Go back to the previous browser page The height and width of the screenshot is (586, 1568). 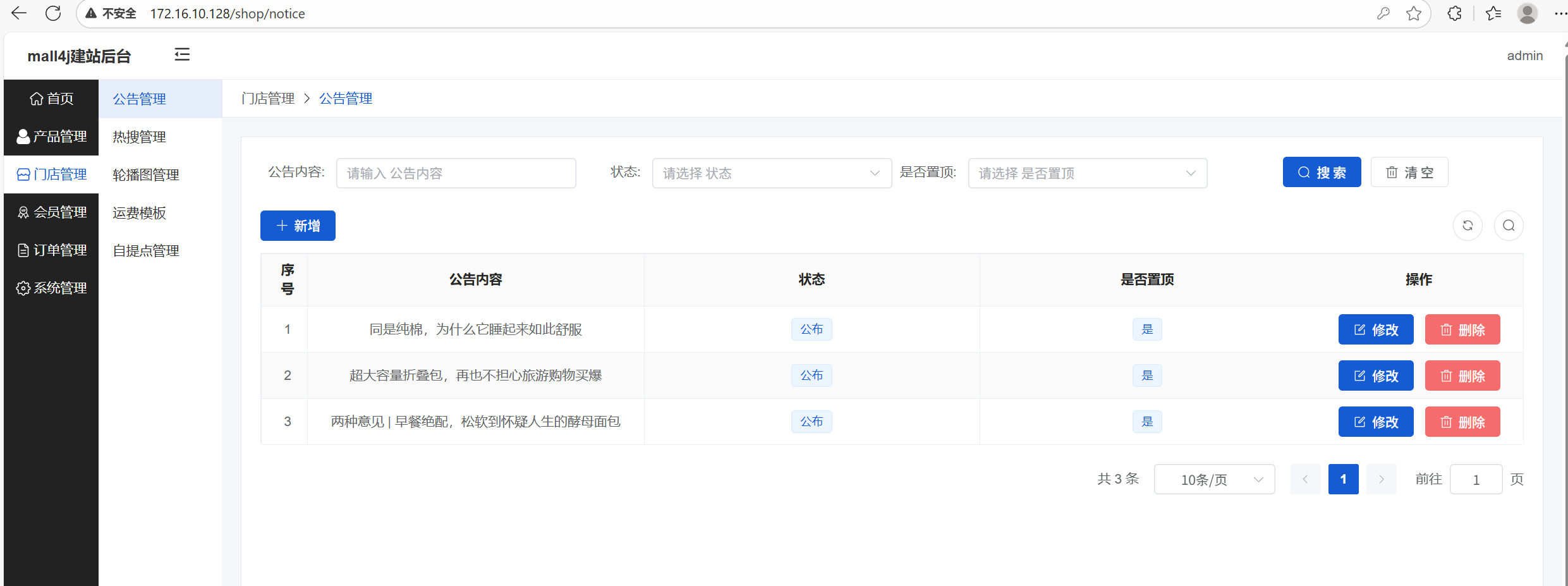[19, 13]
